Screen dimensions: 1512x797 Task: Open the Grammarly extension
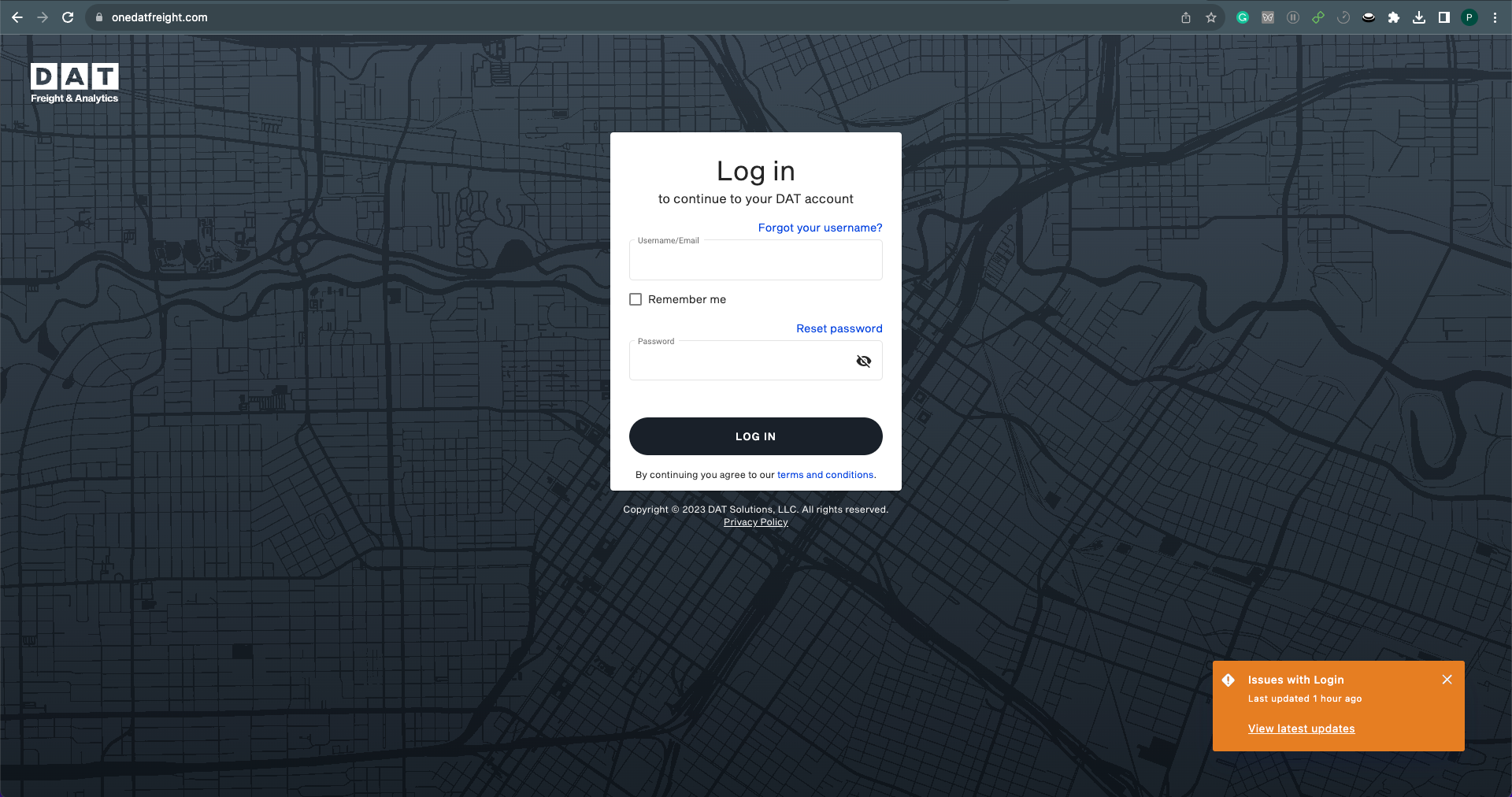tap(1243, 17)
